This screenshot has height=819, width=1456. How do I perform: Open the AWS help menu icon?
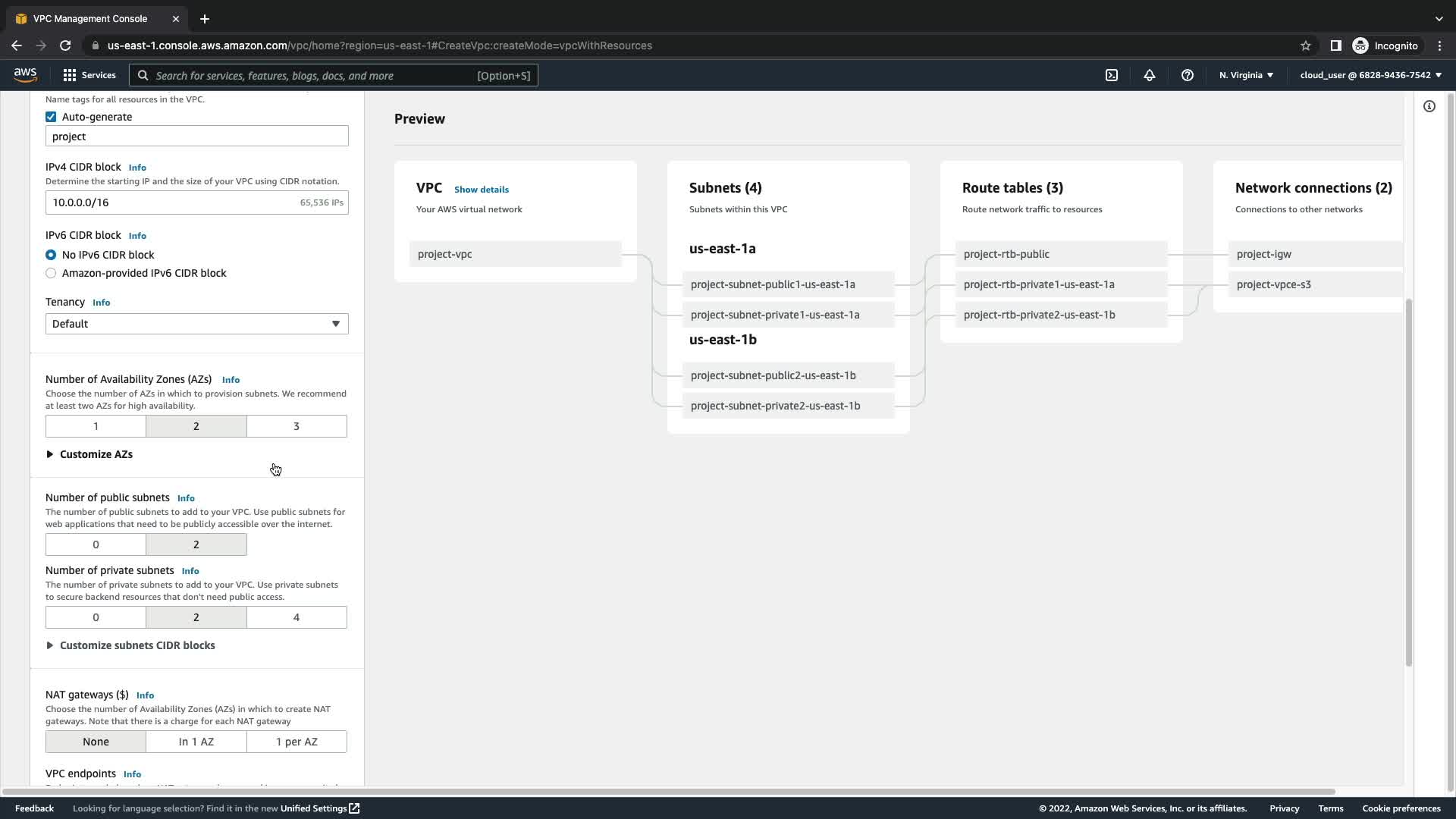pos(1188,75)
